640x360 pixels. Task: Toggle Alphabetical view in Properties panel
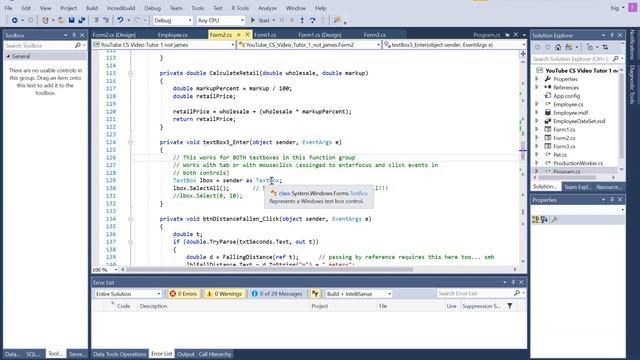(544, 220)
